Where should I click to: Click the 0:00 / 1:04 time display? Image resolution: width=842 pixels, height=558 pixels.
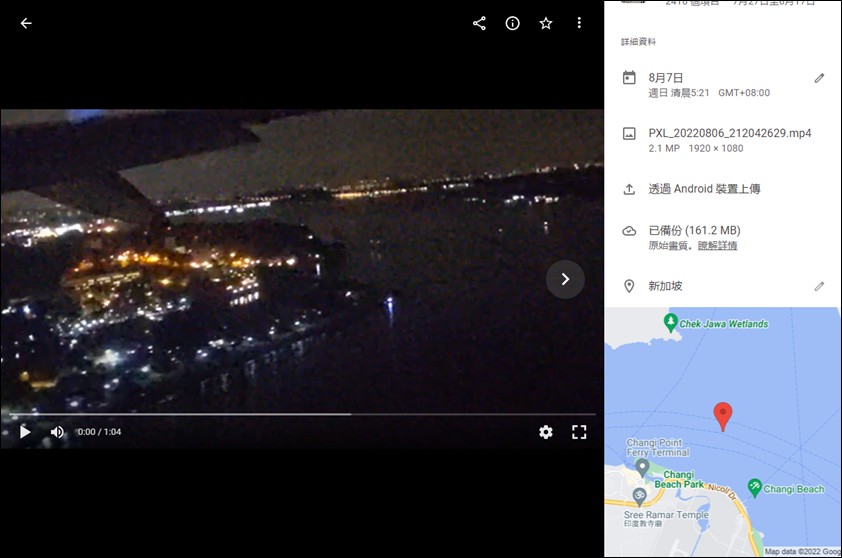tap(99, 432)
